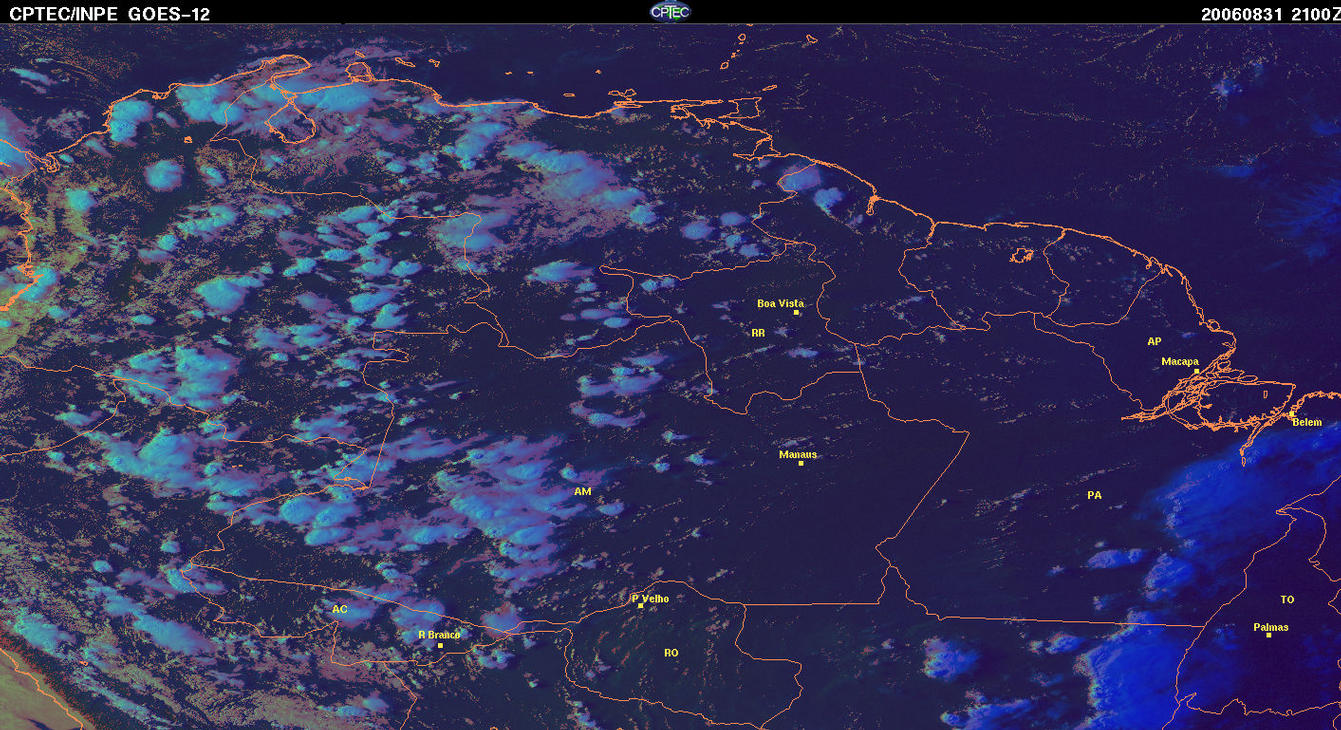Viewport: 1341px width, 730px height.
Task: Click the "PA" state label
Action: click(x=1094, y=495)
